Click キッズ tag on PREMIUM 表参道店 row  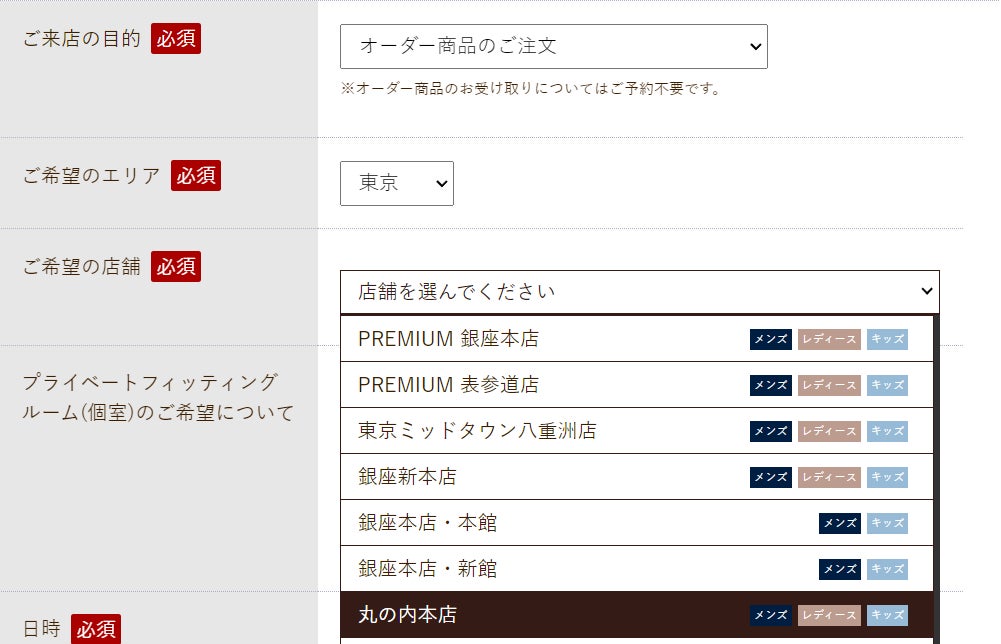[887, 385]
